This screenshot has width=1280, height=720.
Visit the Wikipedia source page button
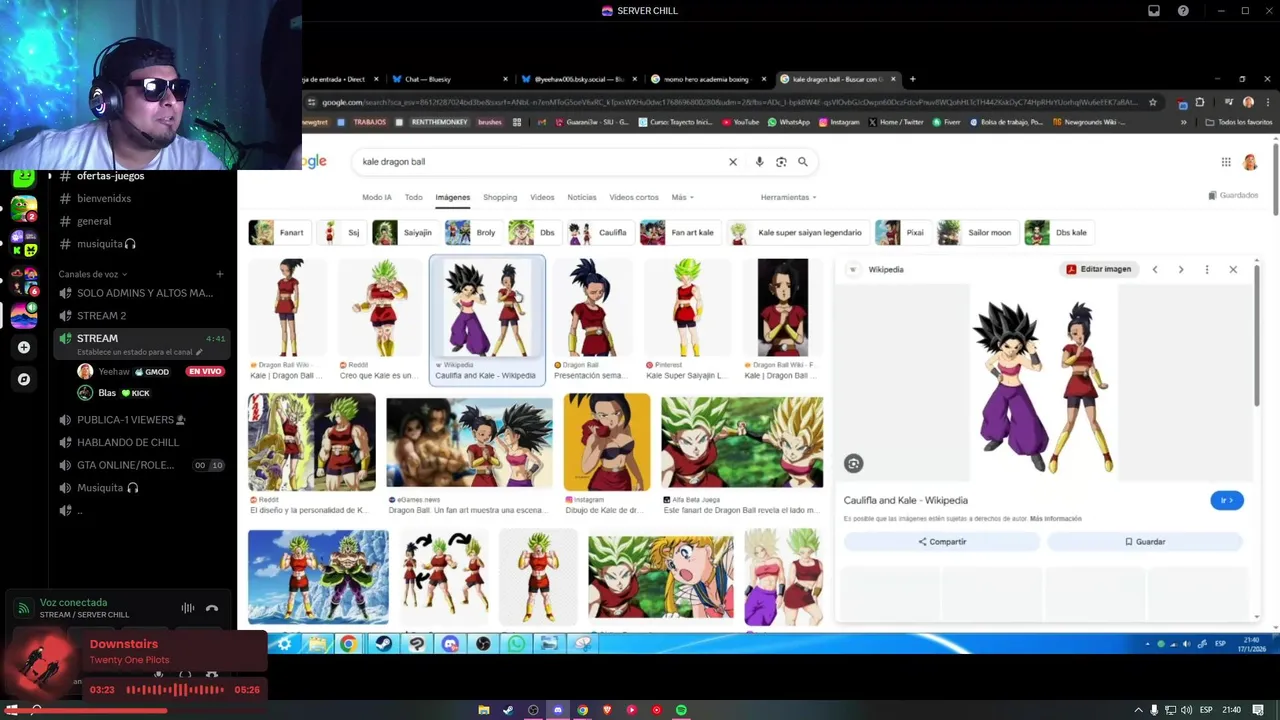pyautogui.click(x=1227, y=500)
